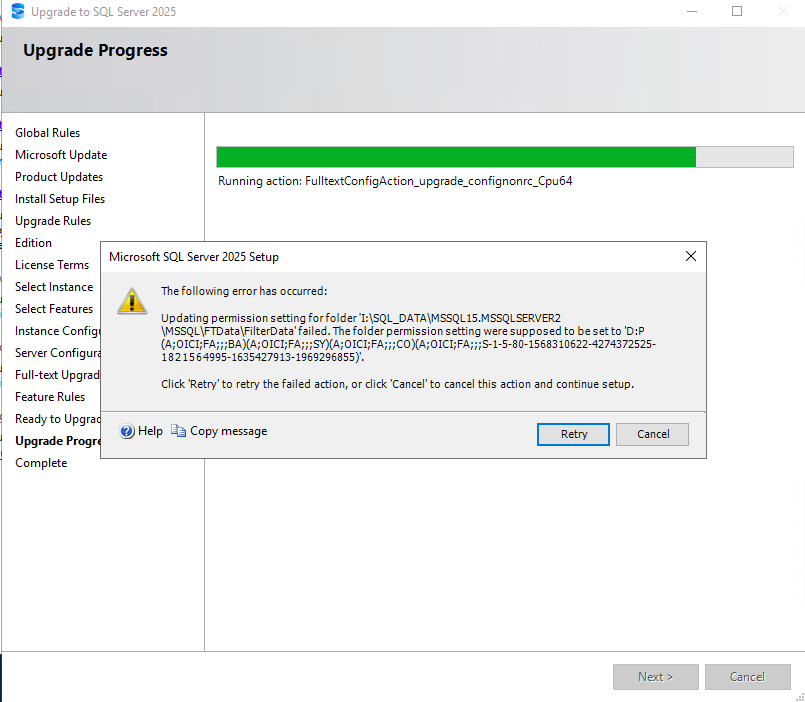Click the Cancel button of upgrade wizard

pyautogui.click(x=747, y=677)
